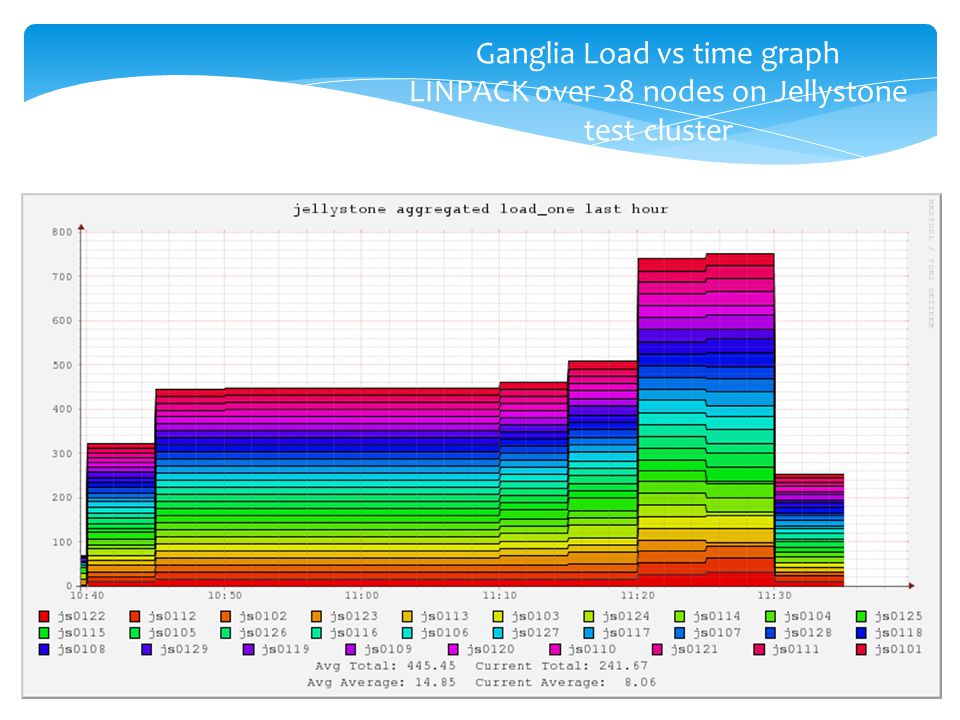The height and width of the screenshot is (720, 960).
Task: Click the js0101 legend label text
Action: point(898,649)
